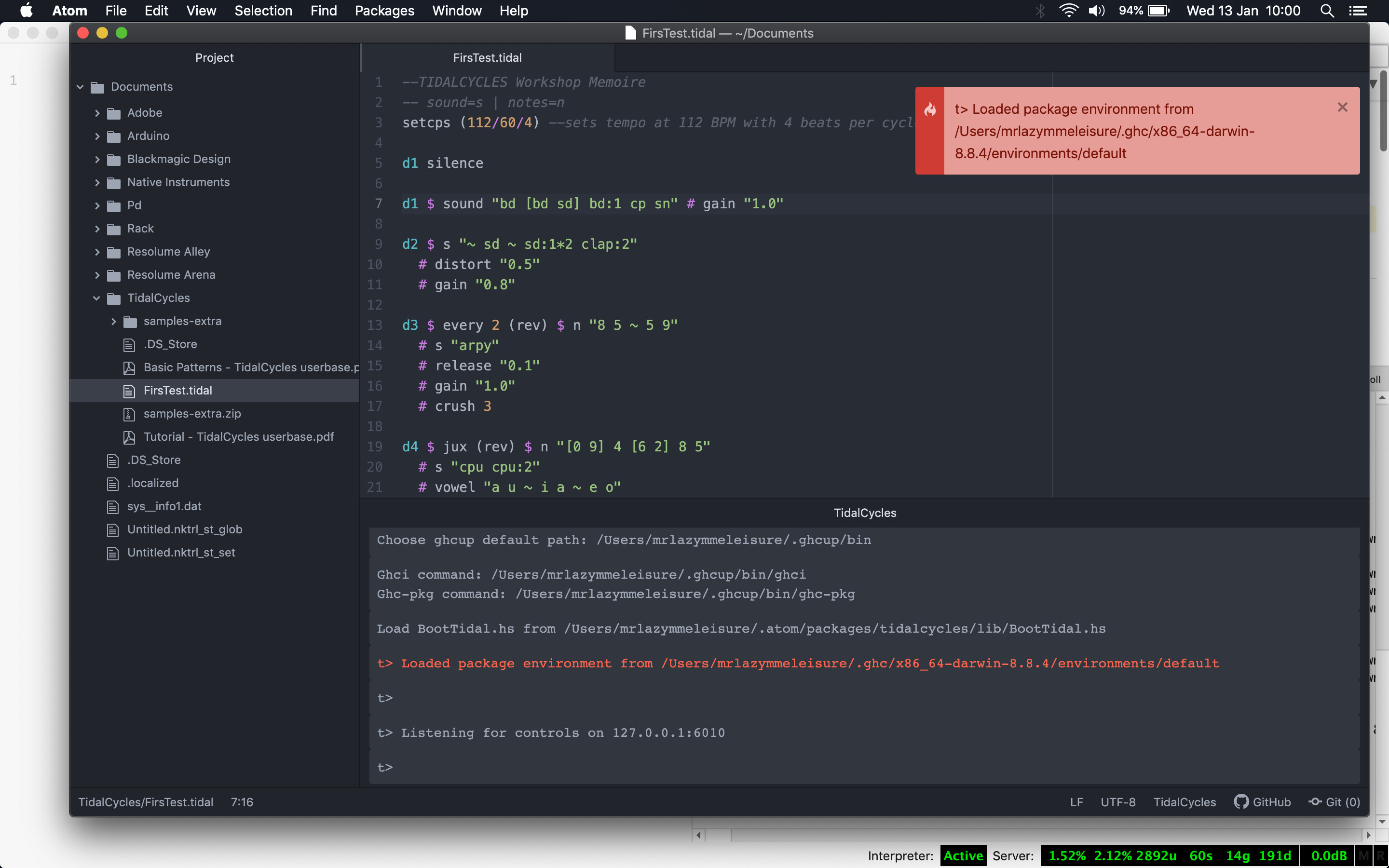
Task: Open Git (0) status bar item
Action: tap(1334, 802)
